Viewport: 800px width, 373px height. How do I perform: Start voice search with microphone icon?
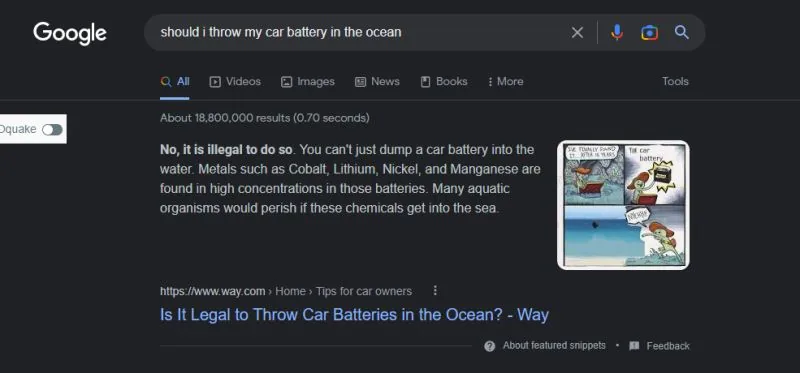[x=617, y=33]
